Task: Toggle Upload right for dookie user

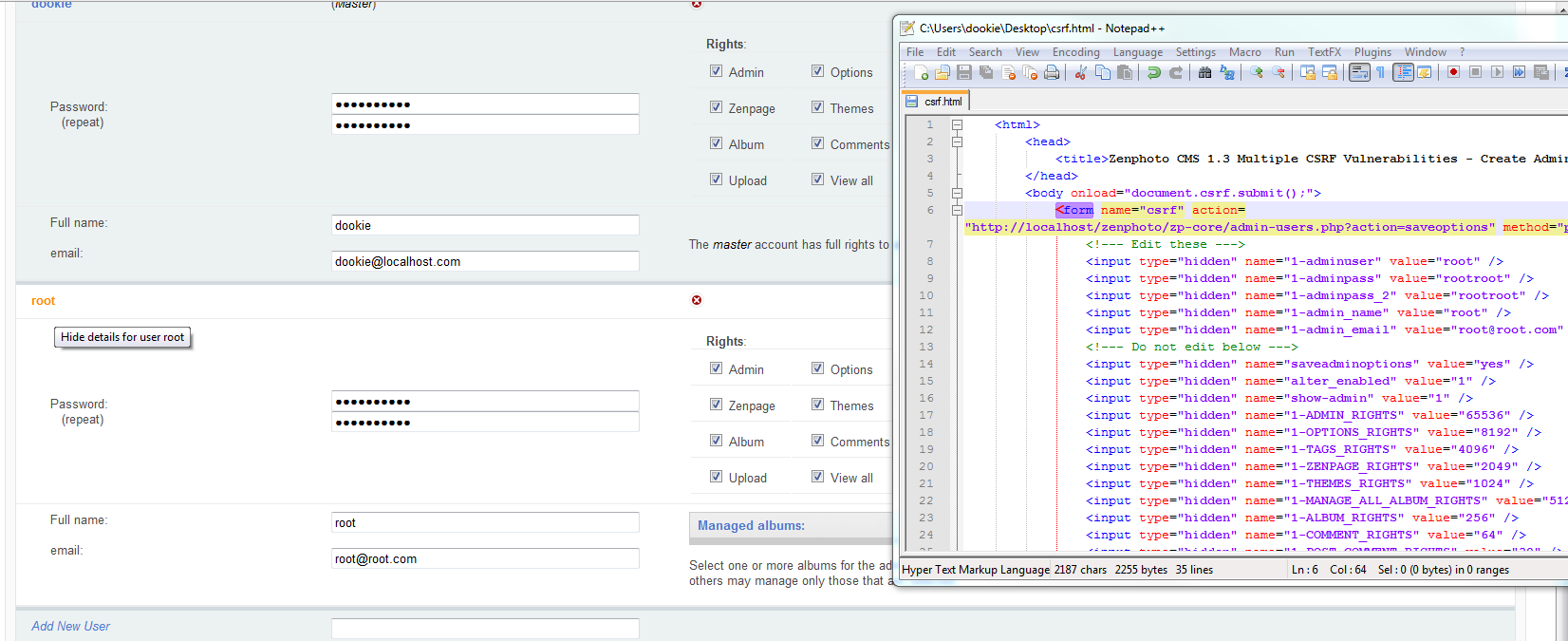Action: [716, 179]
